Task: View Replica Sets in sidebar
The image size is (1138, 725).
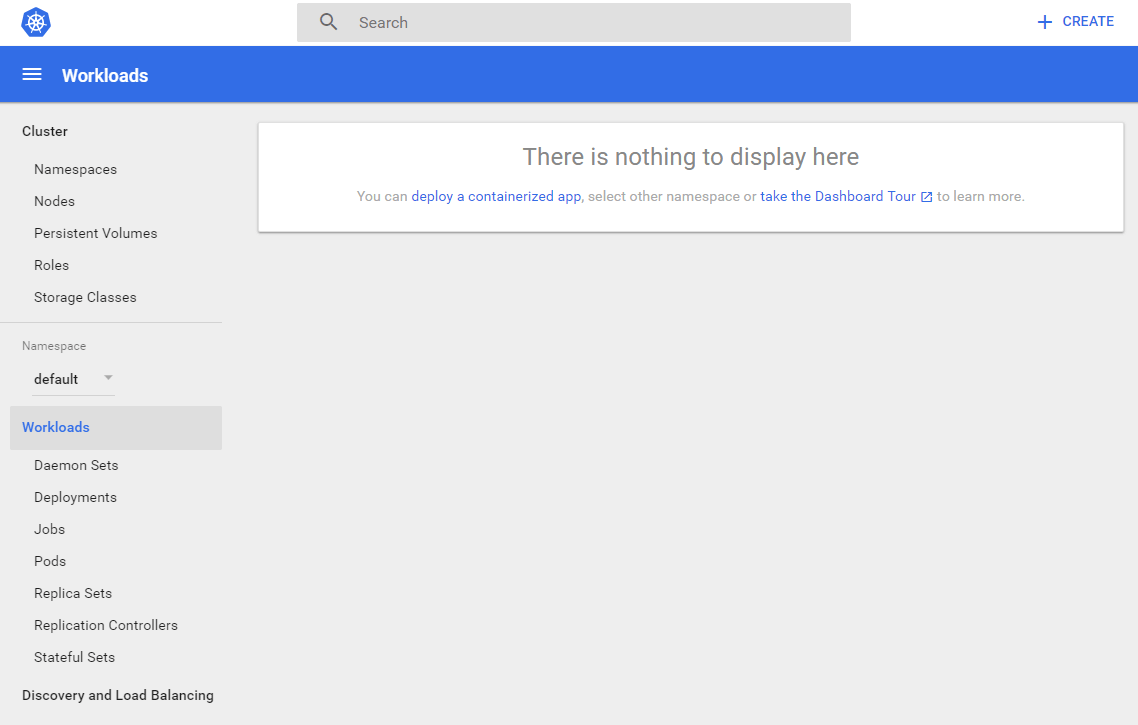Action: tap(73, 593)
